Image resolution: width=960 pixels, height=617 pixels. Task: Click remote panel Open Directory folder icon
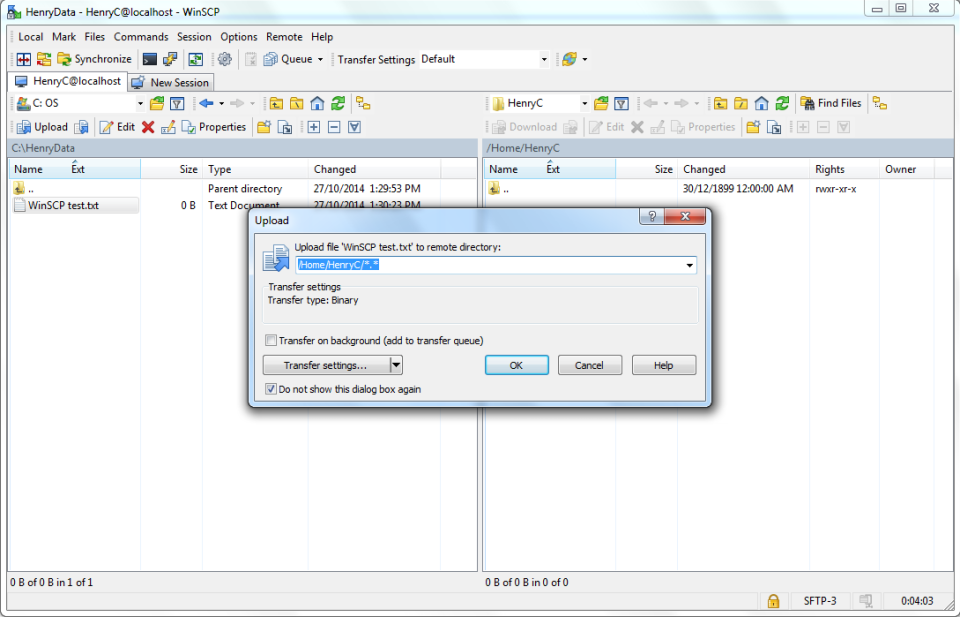[601, 103]
